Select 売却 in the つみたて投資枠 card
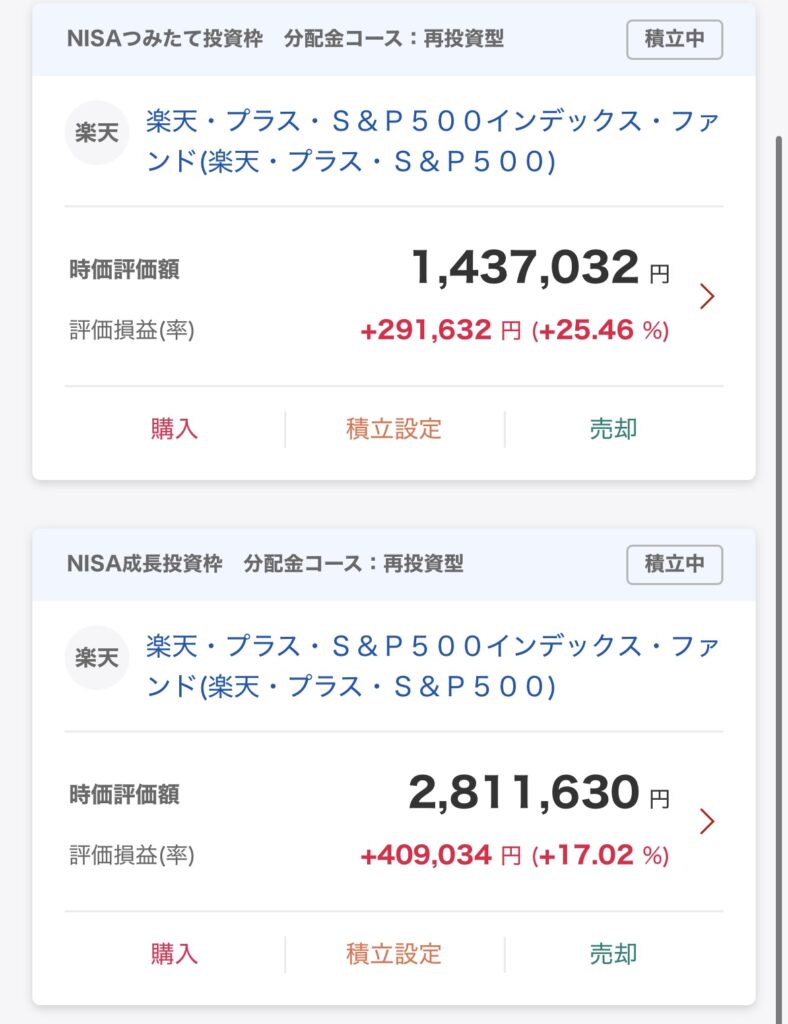Screen dimensions: 788x1024 tap(613, 429)
